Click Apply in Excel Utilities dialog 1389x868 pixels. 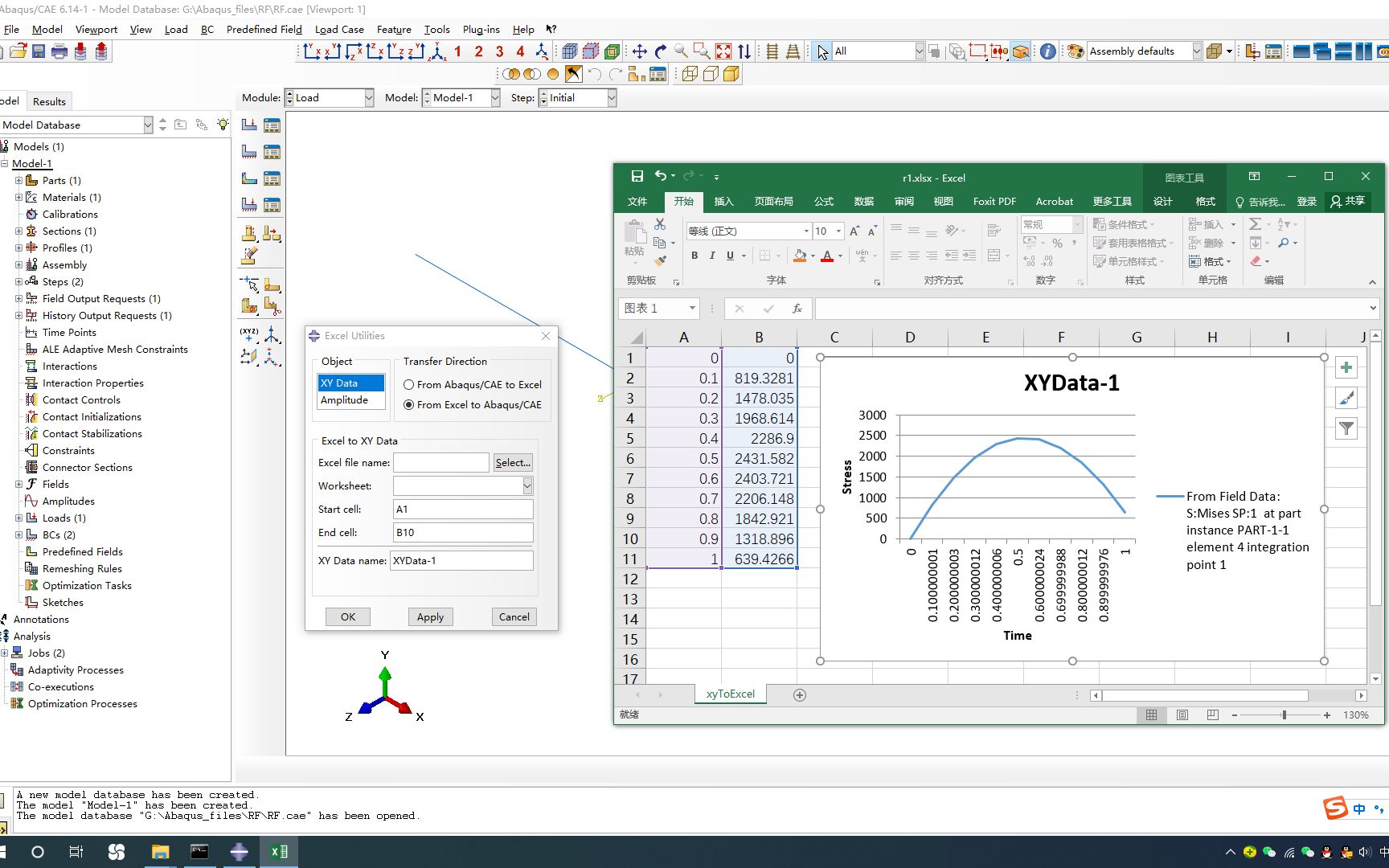point(430,617)
